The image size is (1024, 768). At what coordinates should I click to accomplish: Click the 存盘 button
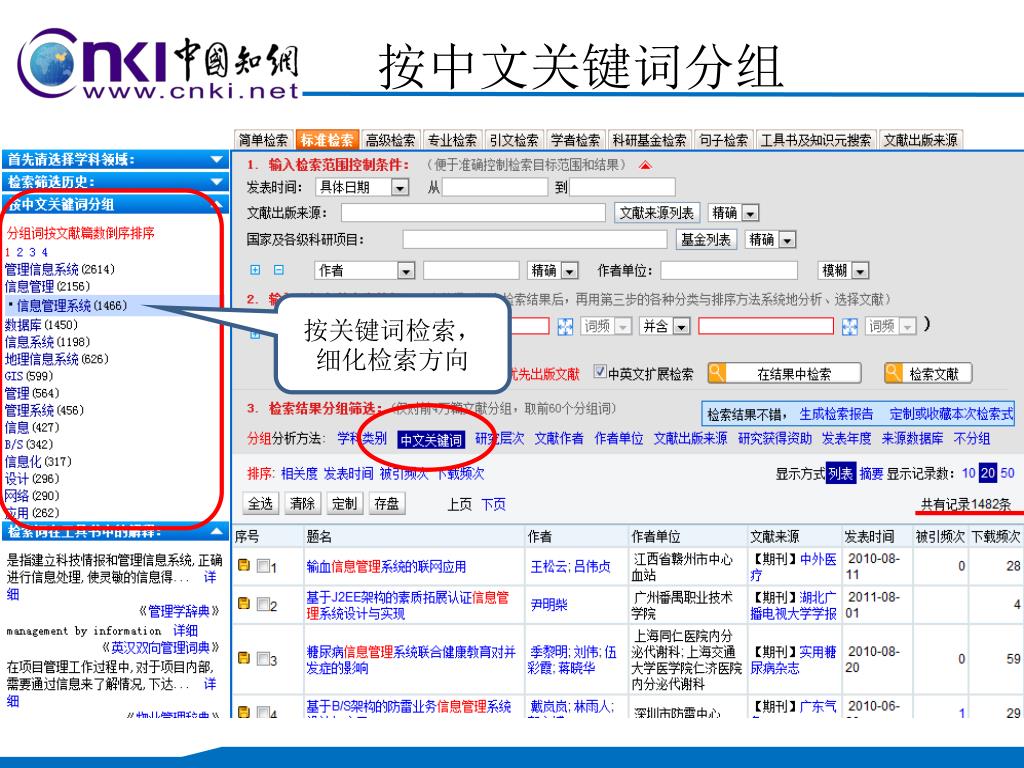387,504
